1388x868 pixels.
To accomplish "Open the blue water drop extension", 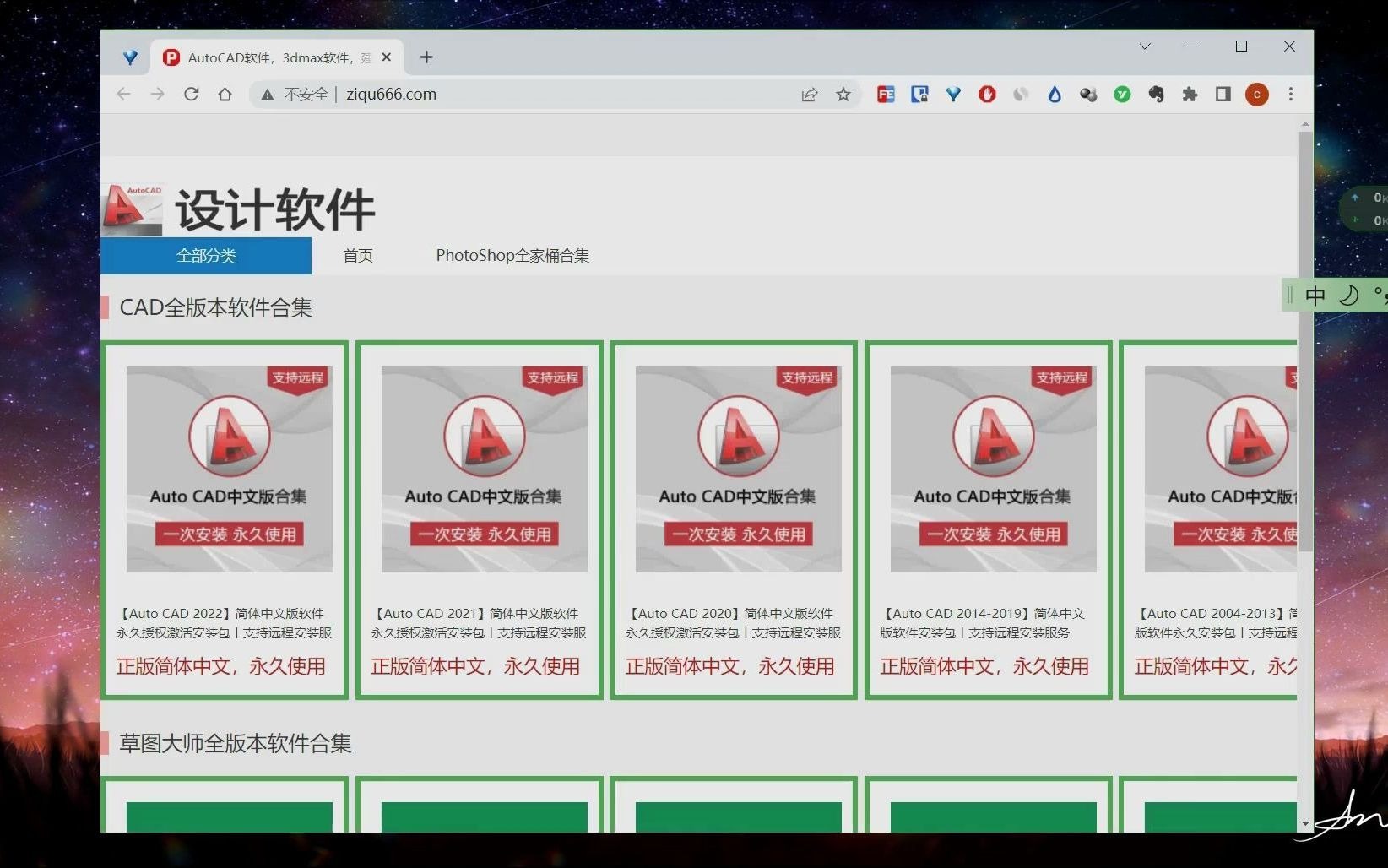I will (x=1055, y=95).
